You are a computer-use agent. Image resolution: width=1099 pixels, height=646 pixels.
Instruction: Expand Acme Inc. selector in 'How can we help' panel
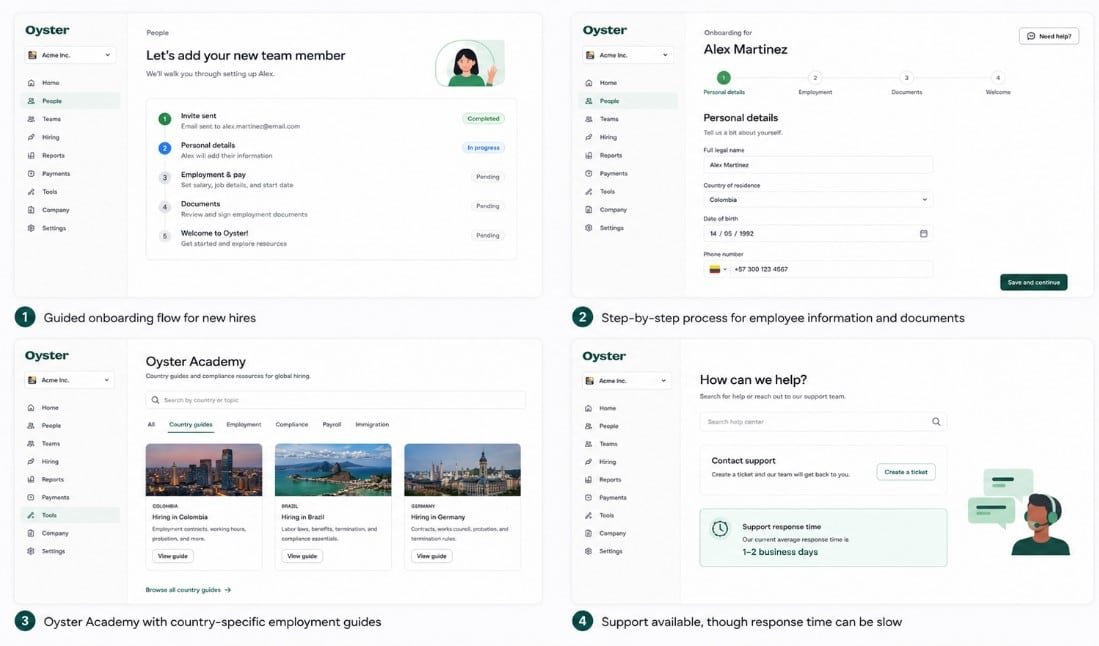point(627,380)
